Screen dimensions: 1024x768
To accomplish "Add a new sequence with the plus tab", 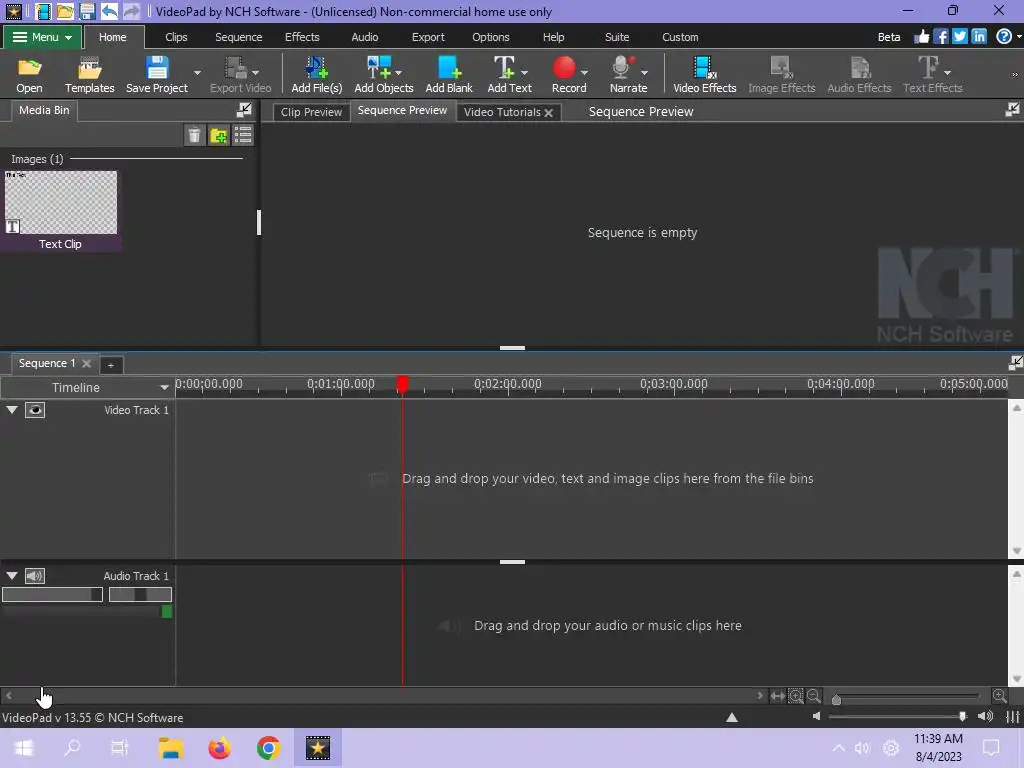I will coord(111,365).
